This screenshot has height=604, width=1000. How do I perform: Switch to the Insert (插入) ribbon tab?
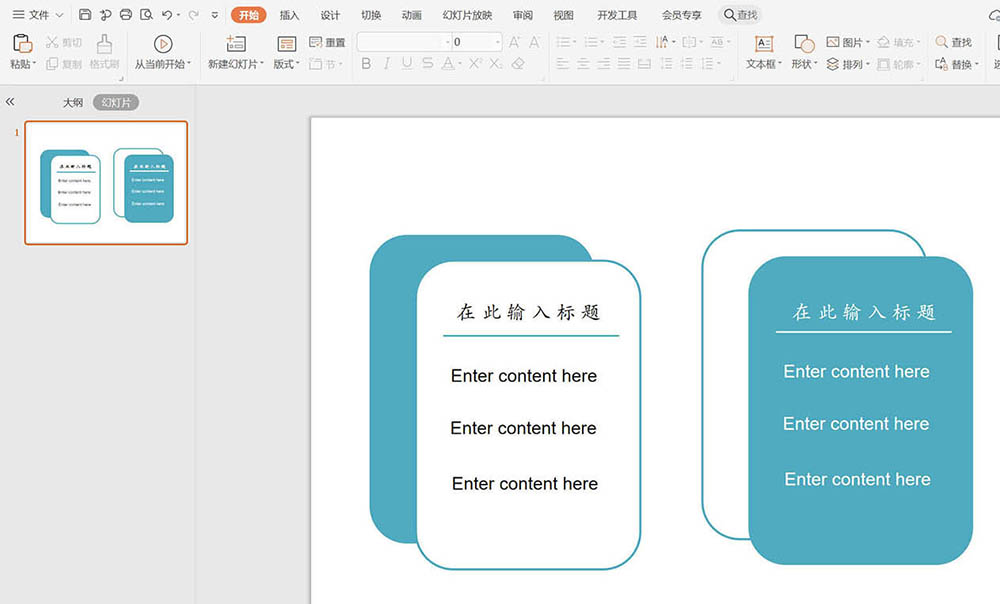(289, 15)
